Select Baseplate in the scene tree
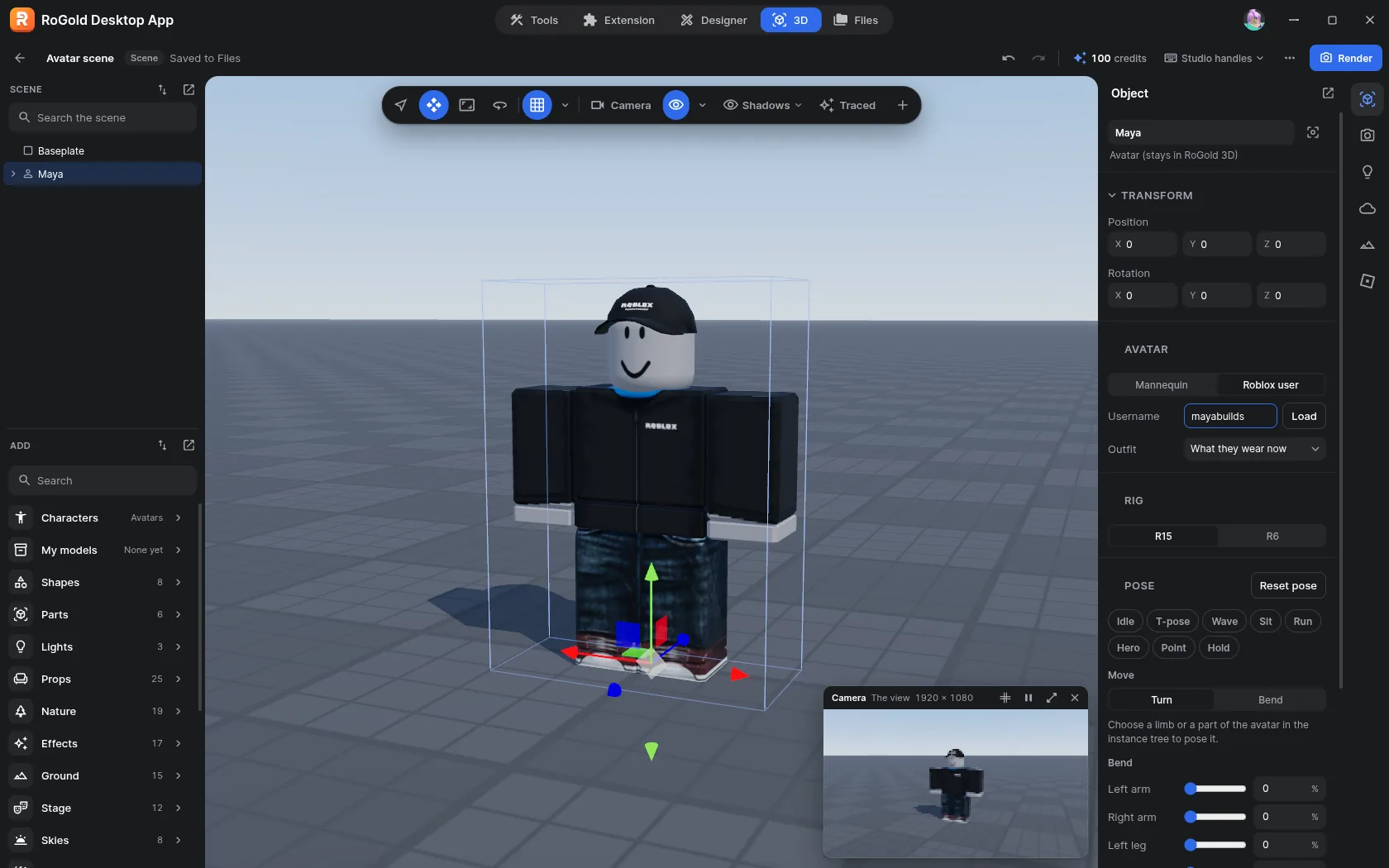The height and width of the screenshot is (868, 1389). click(x=103, y=150)
